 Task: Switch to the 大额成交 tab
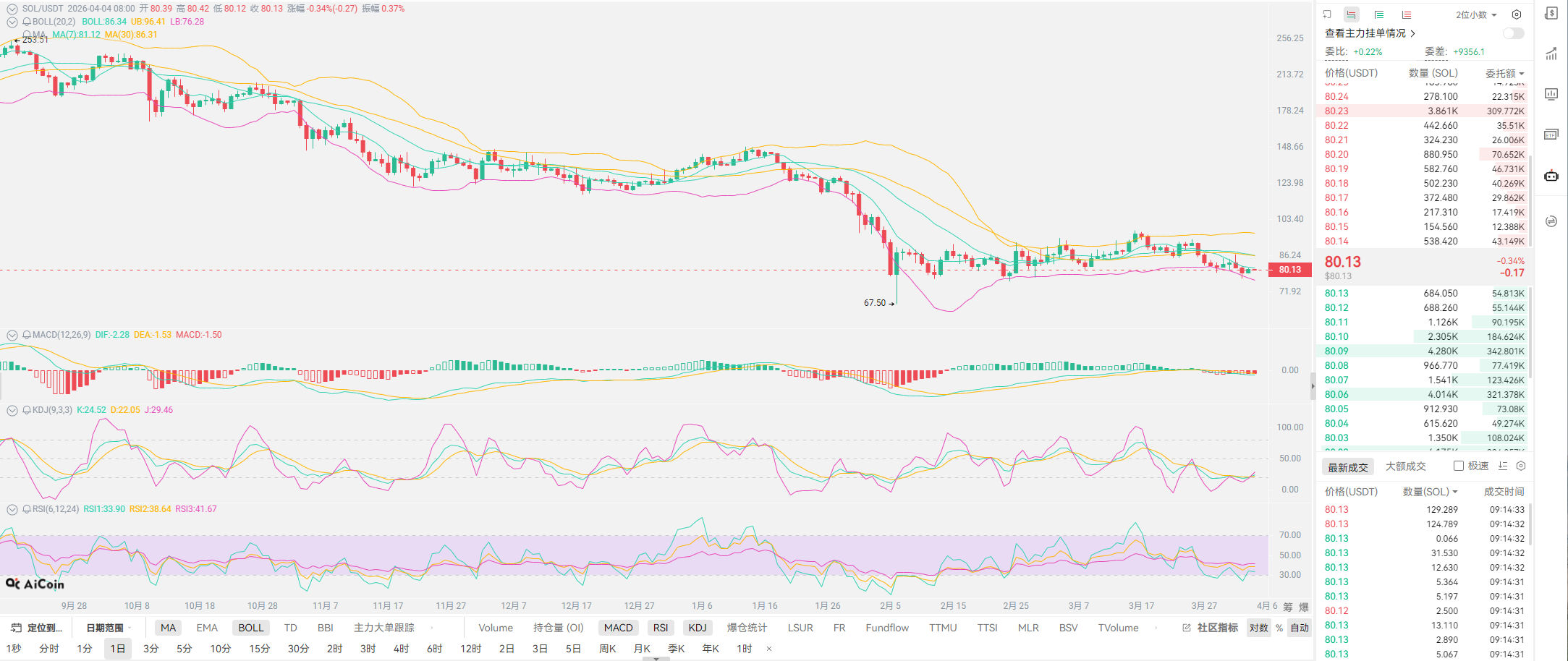click(x=1405, y=466)
